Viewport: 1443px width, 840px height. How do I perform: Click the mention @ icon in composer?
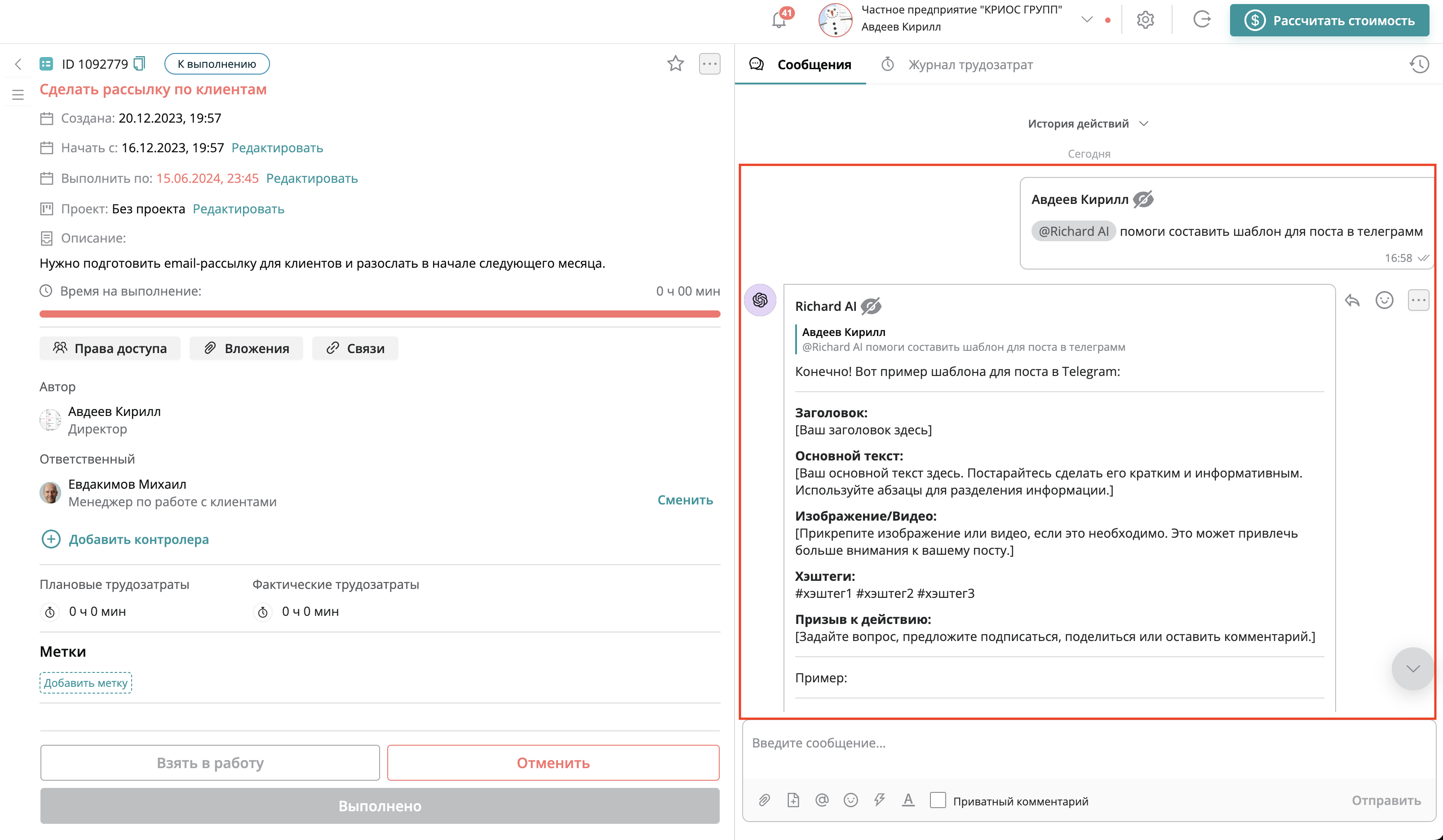pyautogui.click(x=822, y=800)
